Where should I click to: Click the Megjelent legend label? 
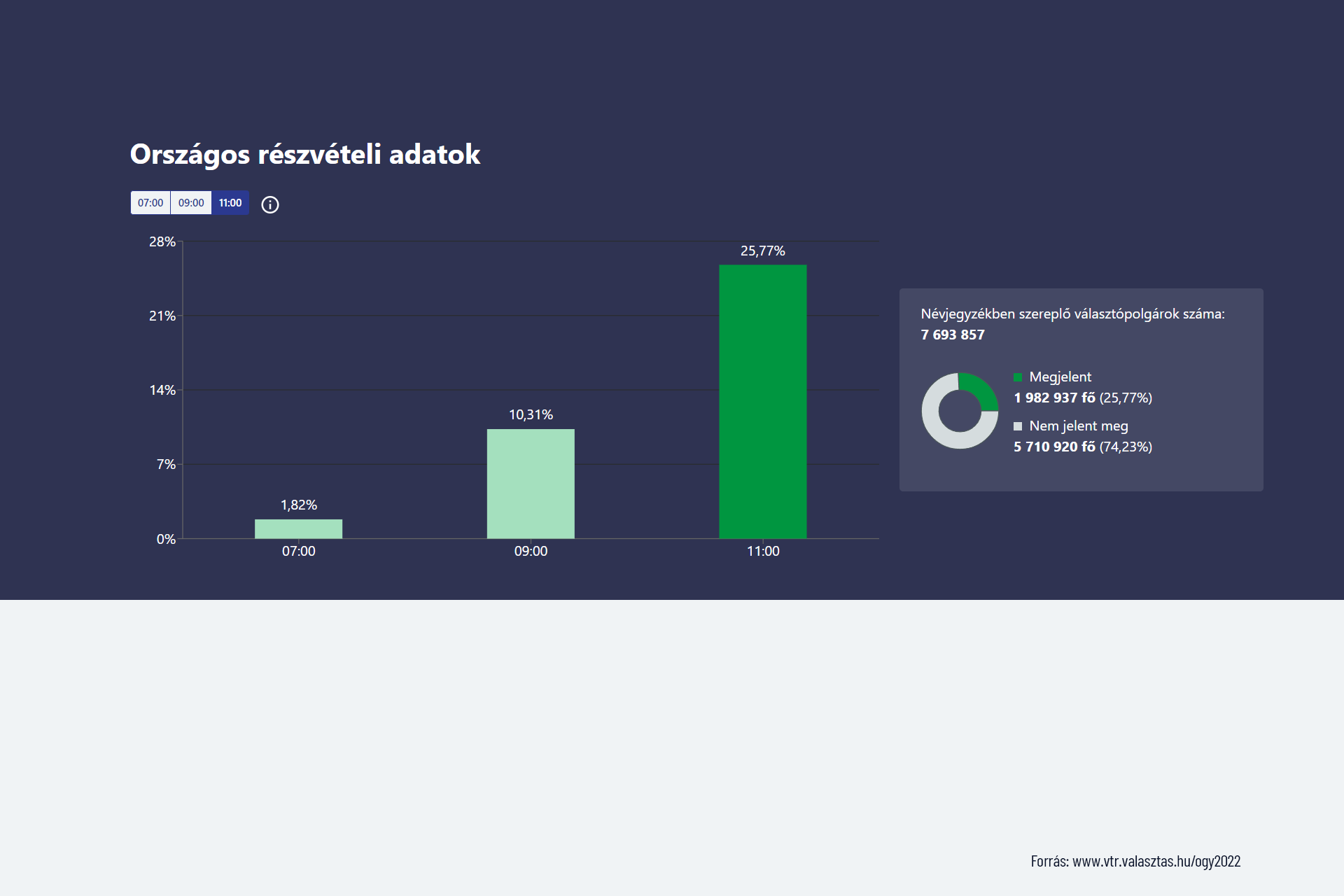(1060, 377)
